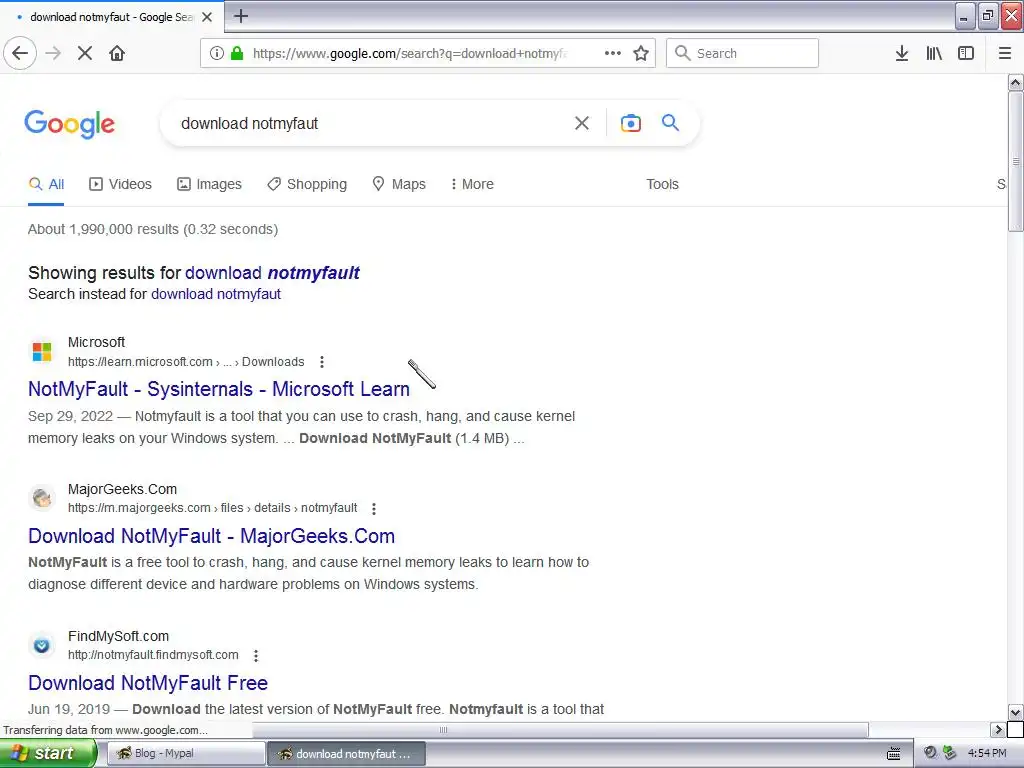Switch to Maps results

(x=398, y=184)
